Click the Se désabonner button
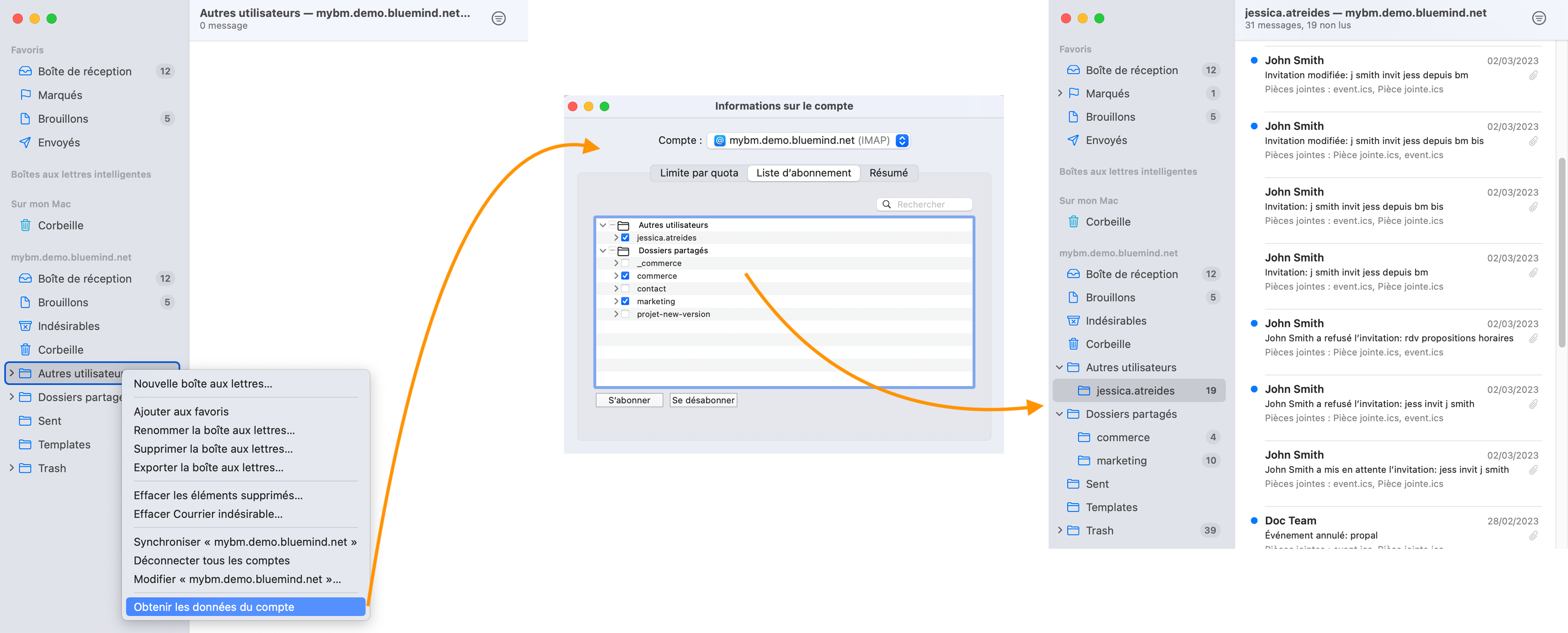Viewport: 1568px width, 633px height. pyautogui.click(x=703, y=400)
